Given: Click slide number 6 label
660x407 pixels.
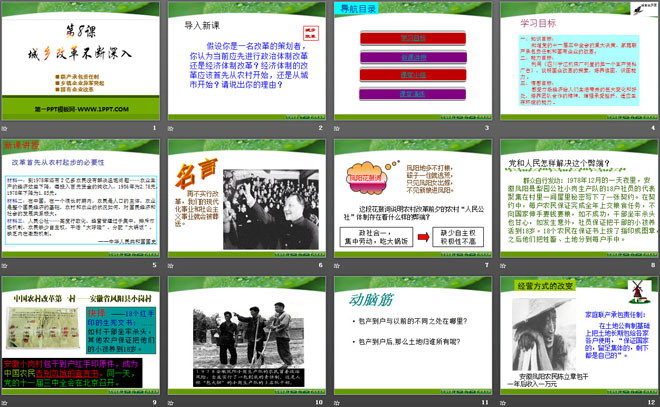Looking at the screenshot, I should pyautogui.click(x=321, y=265).
